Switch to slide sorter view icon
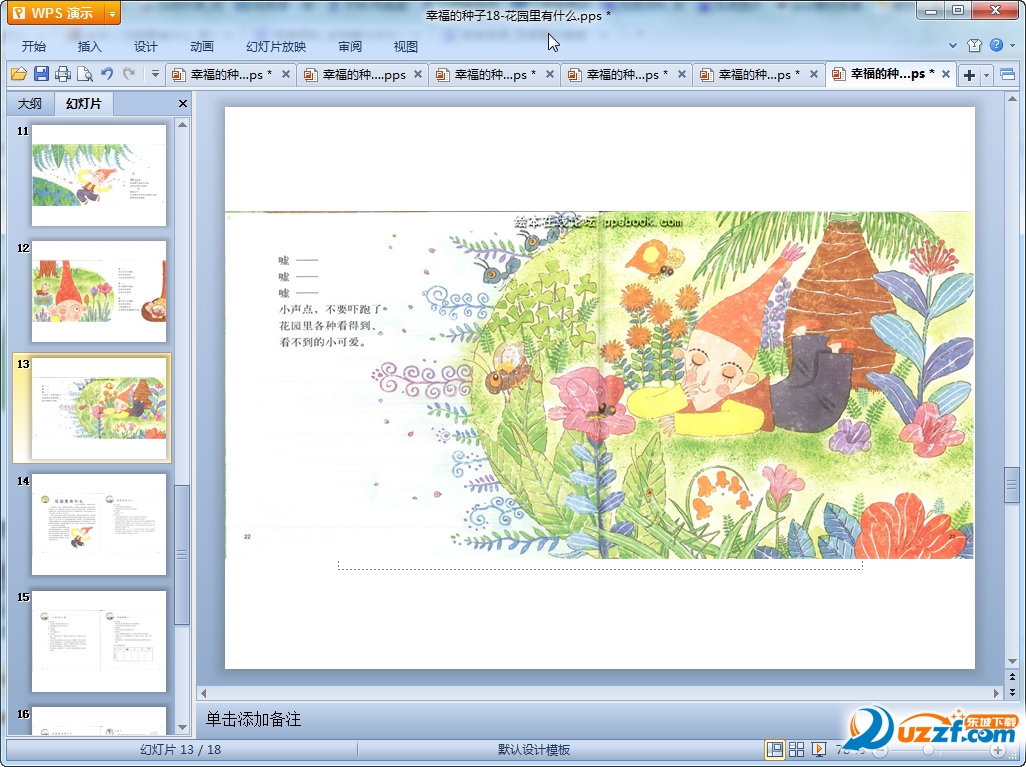This screenshot has width=1026, height=767. click(x=796, y=749)
